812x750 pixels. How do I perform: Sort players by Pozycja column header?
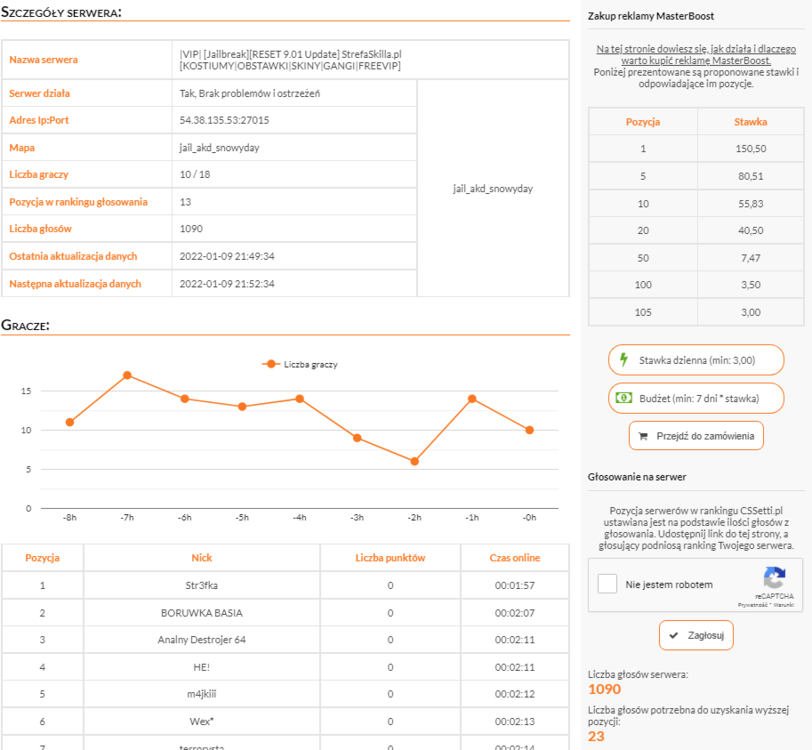tap(42, 558)
